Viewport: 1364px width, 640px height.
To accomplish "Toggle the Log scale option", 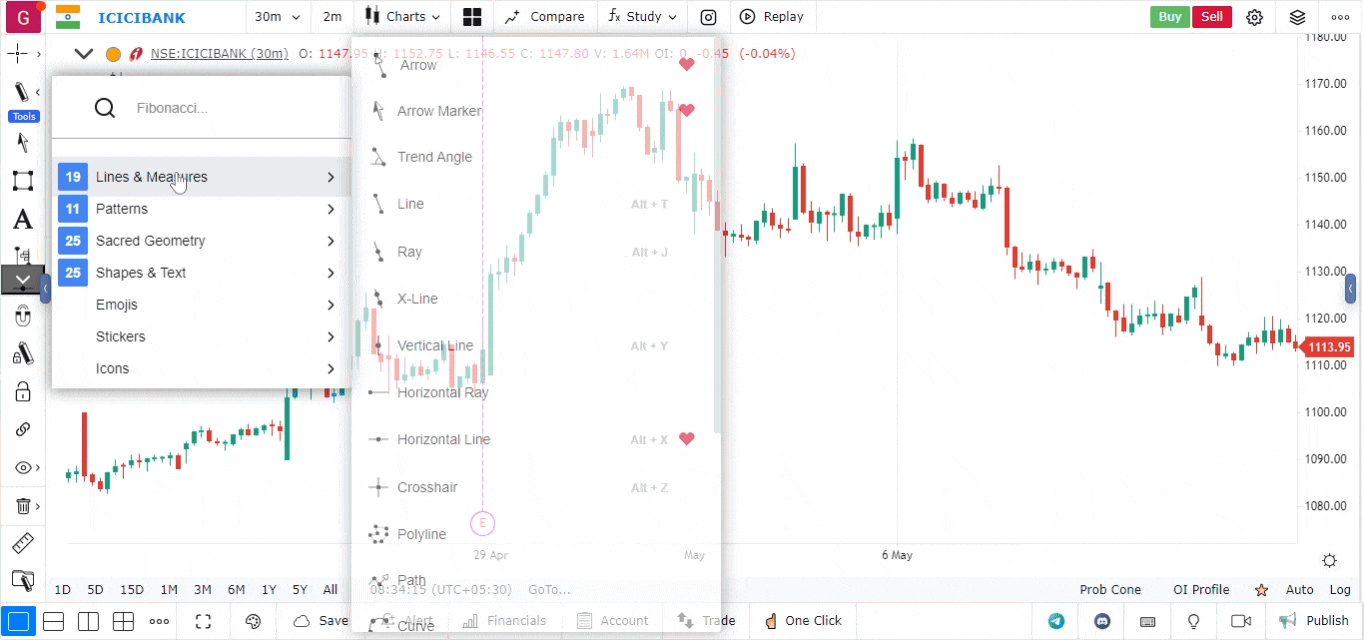I will pos(1340,589).
